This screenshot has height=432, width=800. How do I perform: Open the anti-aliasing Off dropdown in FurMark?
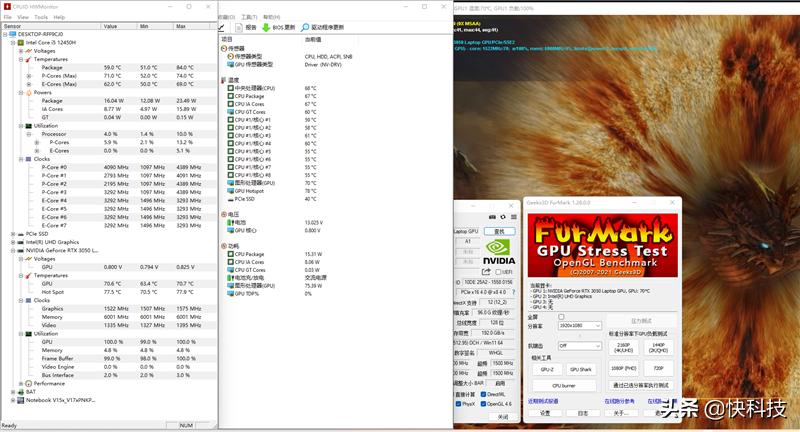[580, 345]
